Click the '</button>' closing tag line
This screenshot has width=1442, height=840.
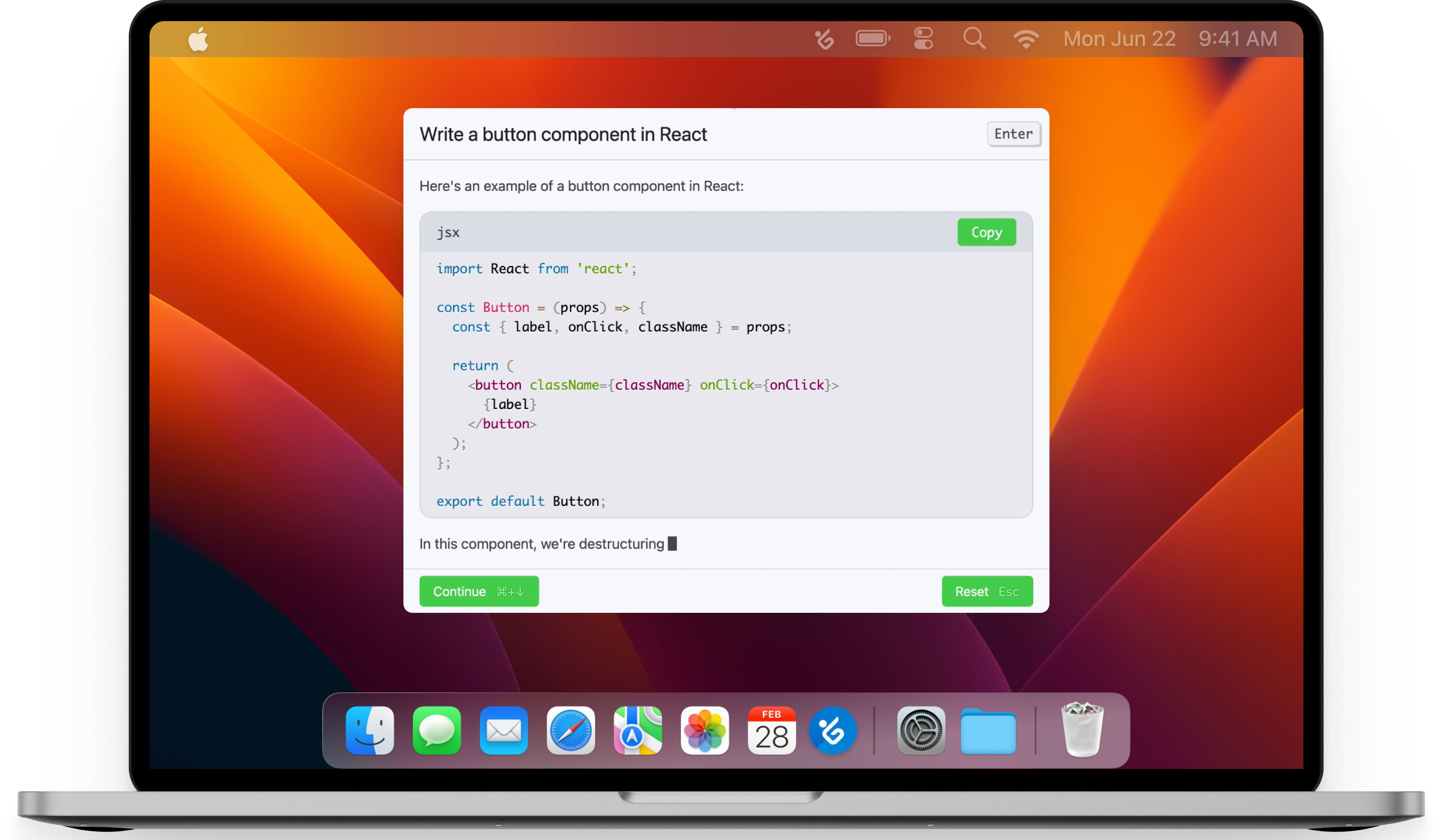502,424
